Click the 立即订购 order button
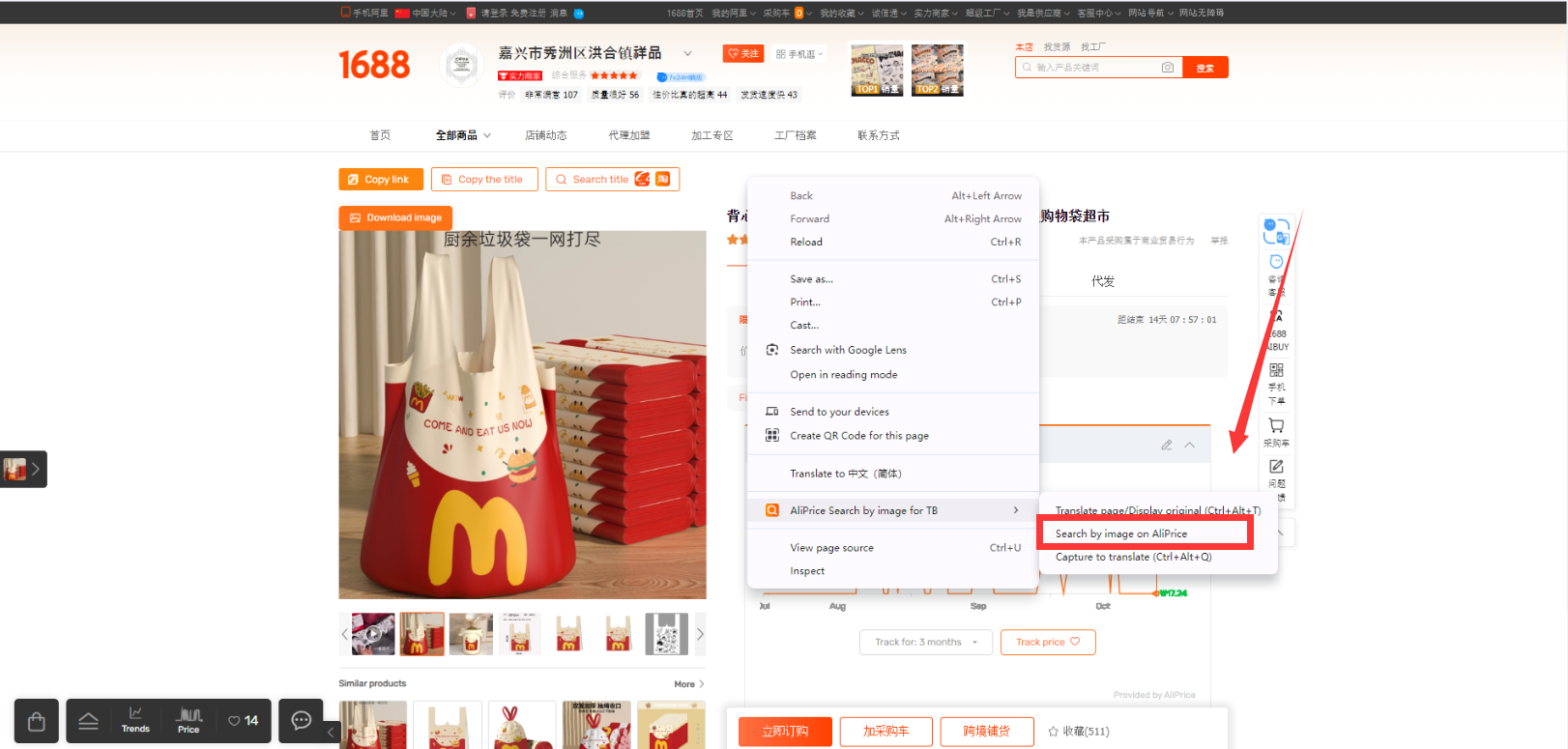The height and width of the screenshot is (749, 1568). tap(785, 732)
